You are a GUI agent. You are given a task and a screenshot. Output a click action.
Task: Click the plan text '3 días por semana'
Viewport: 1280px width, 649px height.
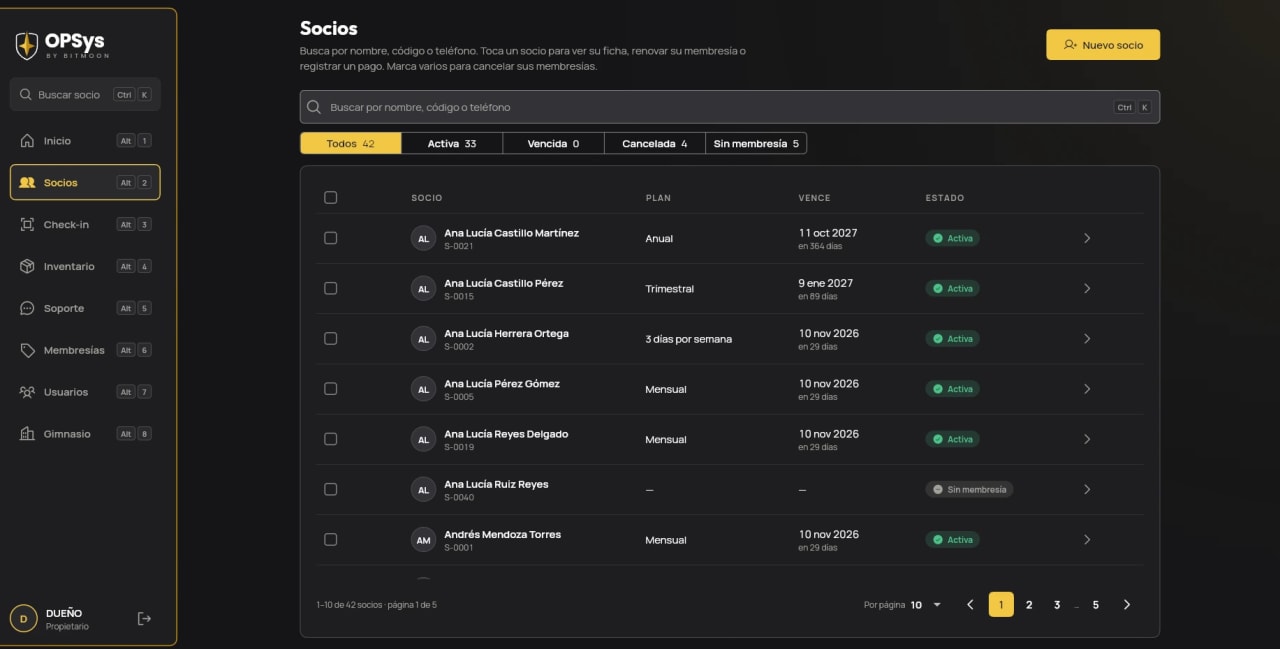coord(688,339)
